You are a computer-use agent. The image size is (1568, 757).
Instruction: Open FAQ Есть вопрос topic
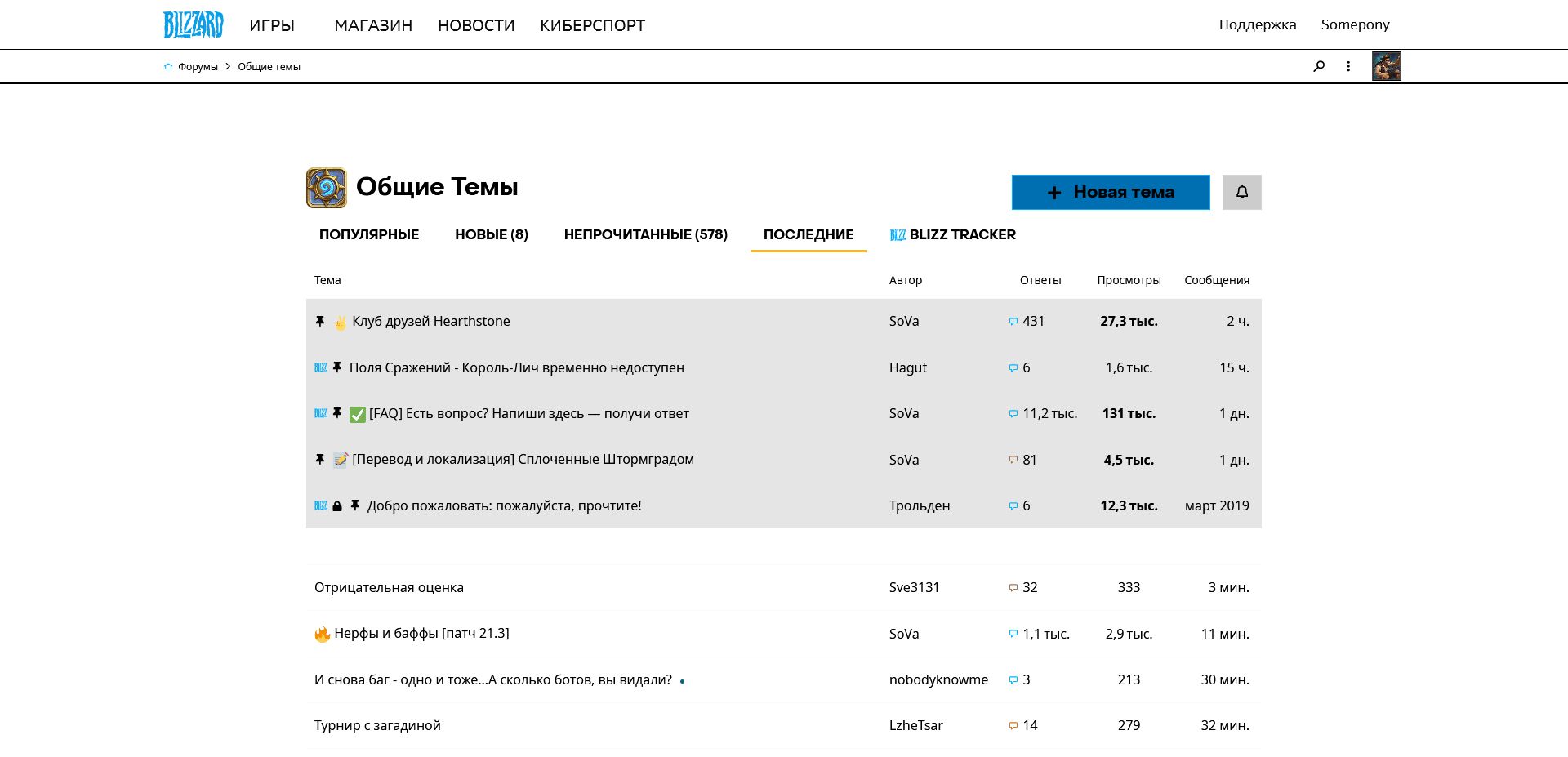[529, 413]
